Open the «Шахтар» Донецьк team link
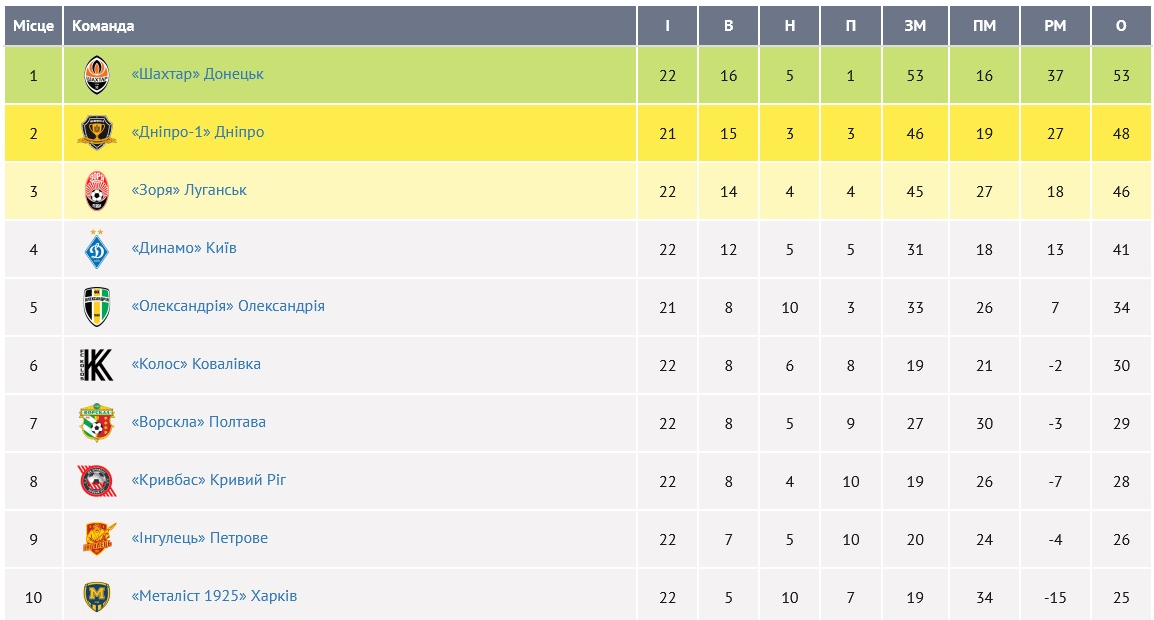Viewport: 1154px width, 620px height. point(198,74)
